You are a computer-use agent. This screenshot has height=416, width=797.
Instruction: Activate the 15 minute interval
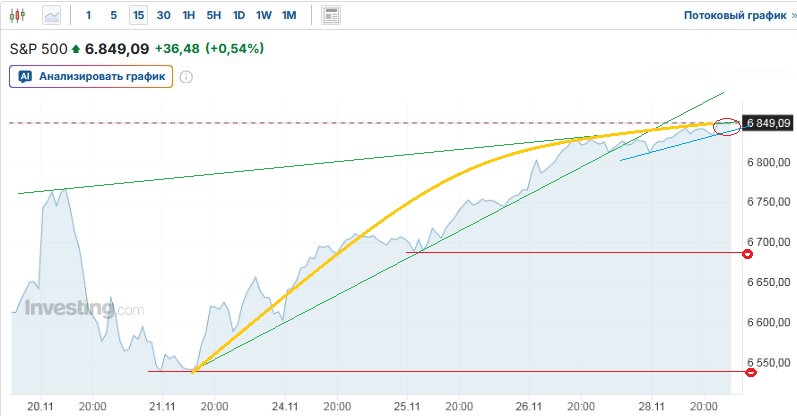click(x=138, y=16)
